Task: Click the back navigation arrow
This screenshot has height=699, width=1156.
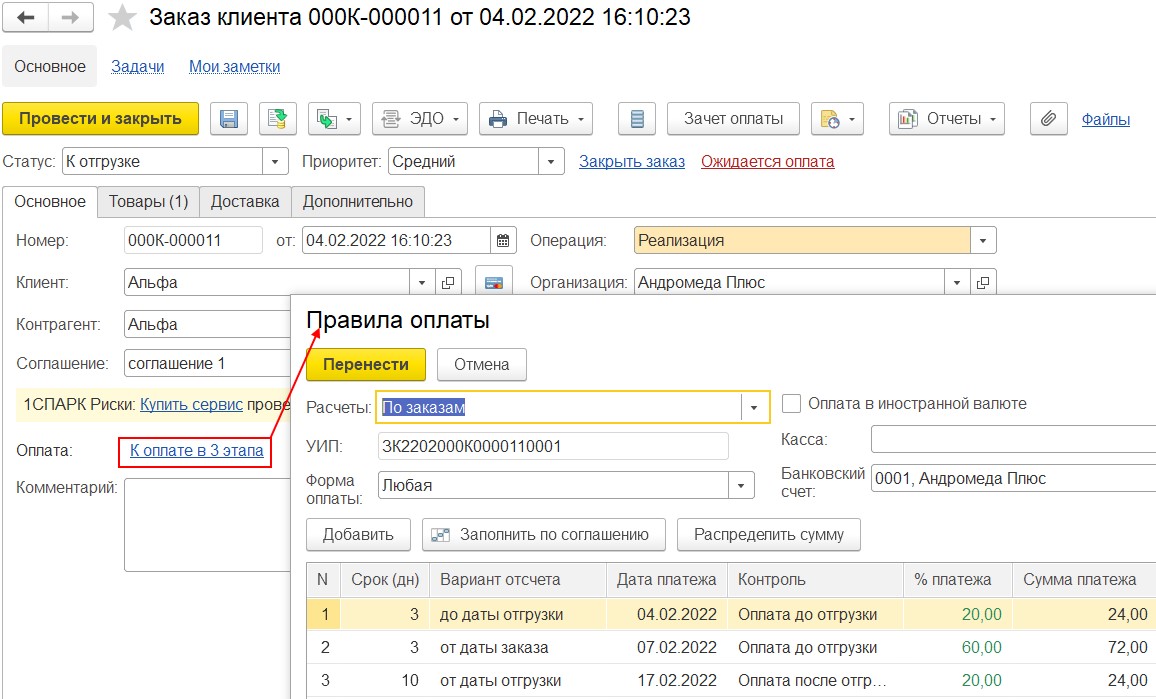Action: tap(26, 18)
